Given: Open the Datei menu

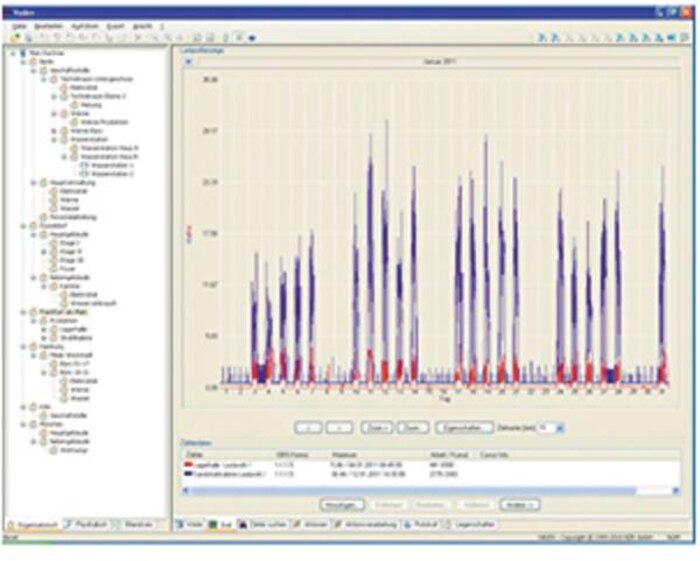Looking at the screenshot, I should 19,26.
